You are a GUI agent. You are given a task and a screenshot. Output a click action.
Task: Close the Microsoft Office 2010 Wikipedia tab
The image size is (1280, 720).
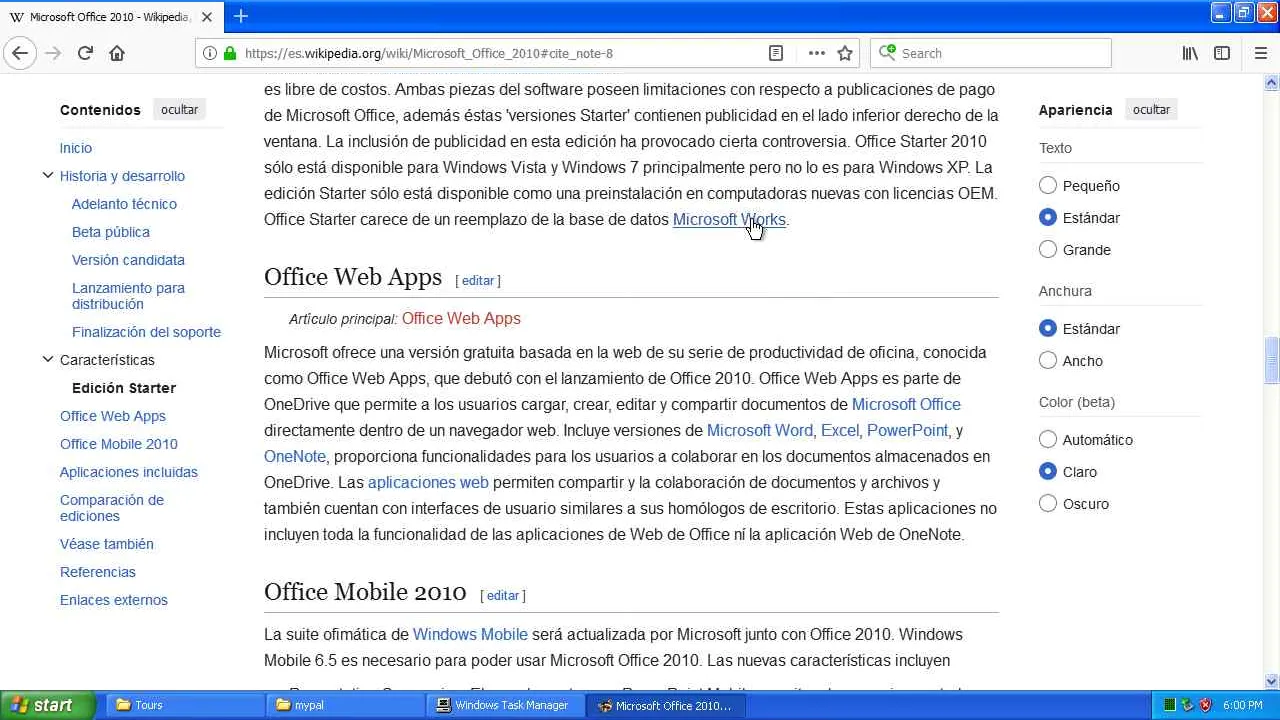[x=209, y=17]
